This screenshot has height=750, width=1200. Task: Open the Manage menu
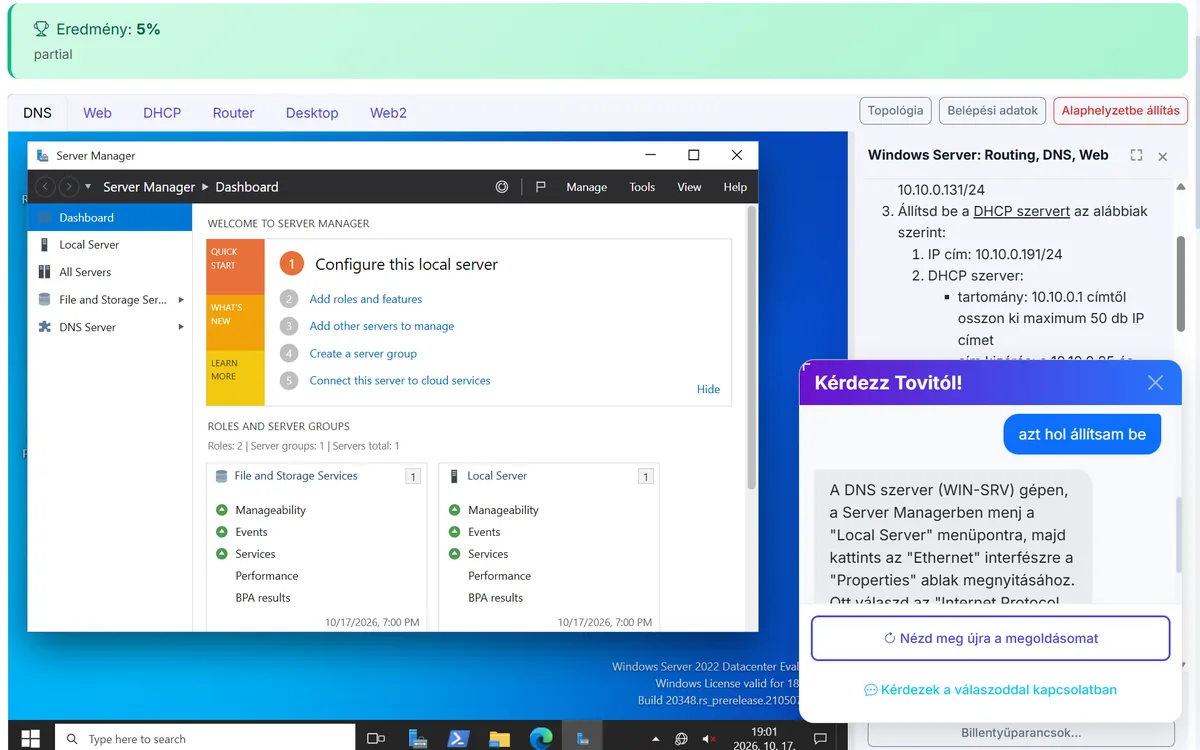(x=586, y=187)
